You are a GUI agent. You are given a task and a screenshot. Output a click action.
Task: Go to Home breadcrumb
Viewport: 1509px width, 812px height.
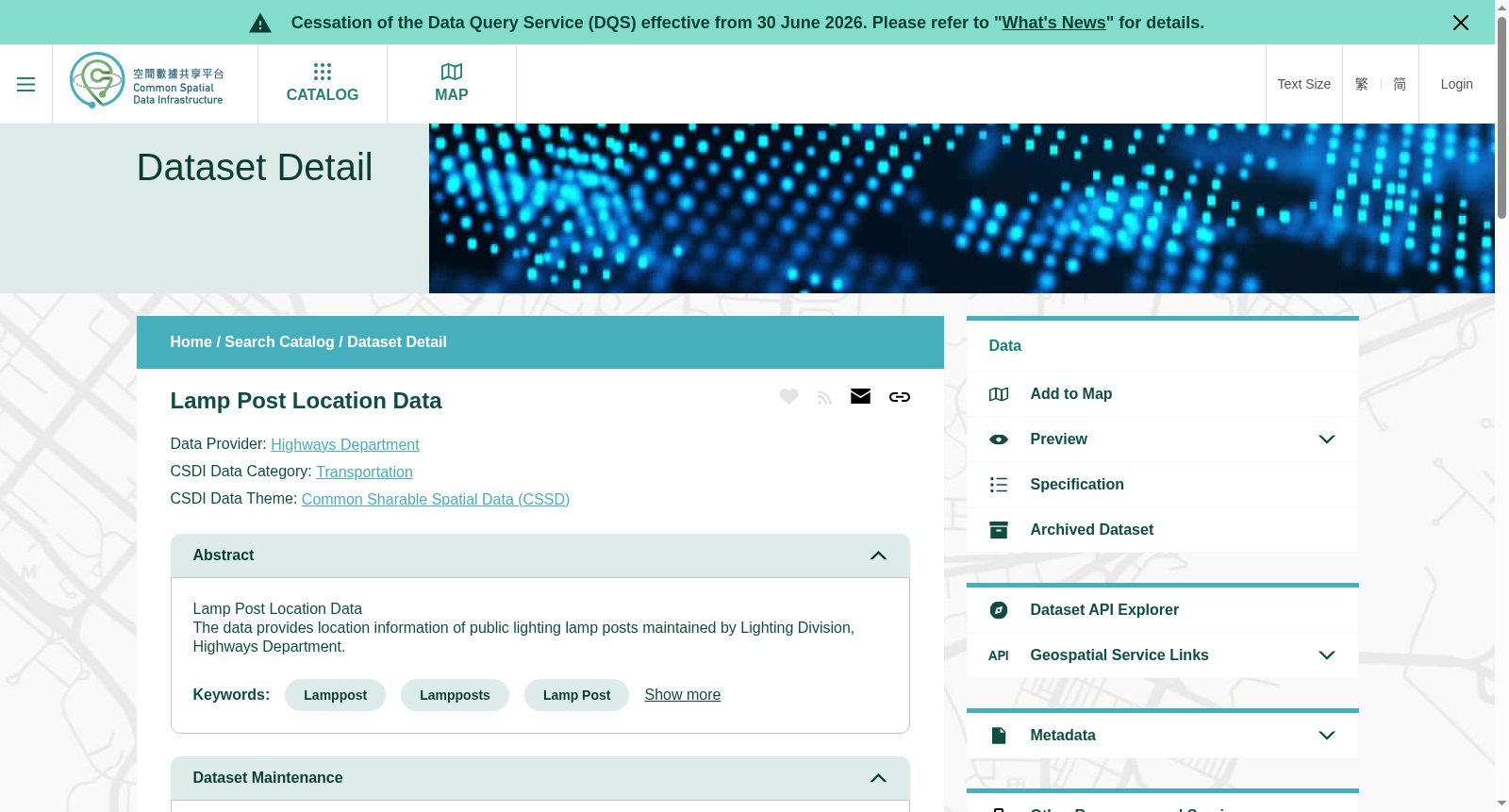pyautogui.click(x=191, y=342)
